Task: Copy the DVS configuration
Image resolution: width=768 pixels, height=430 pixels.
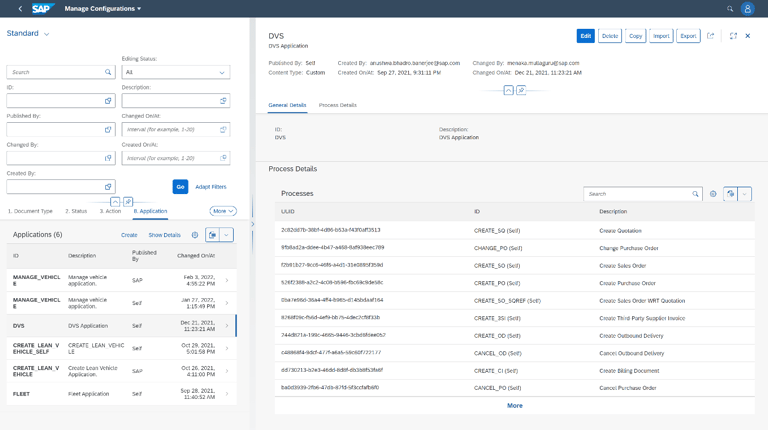Action: (635, 36)
